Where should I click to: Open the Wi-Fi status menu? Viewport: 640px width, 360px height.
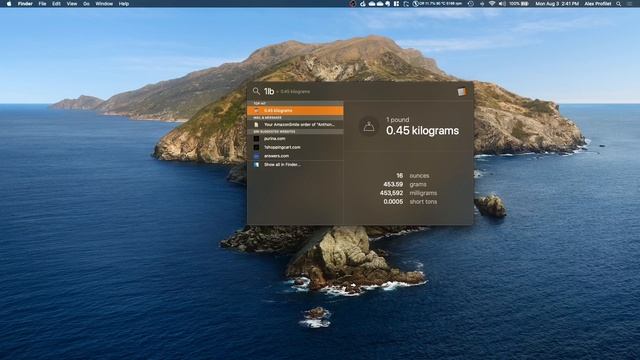[x=492, y=4]
